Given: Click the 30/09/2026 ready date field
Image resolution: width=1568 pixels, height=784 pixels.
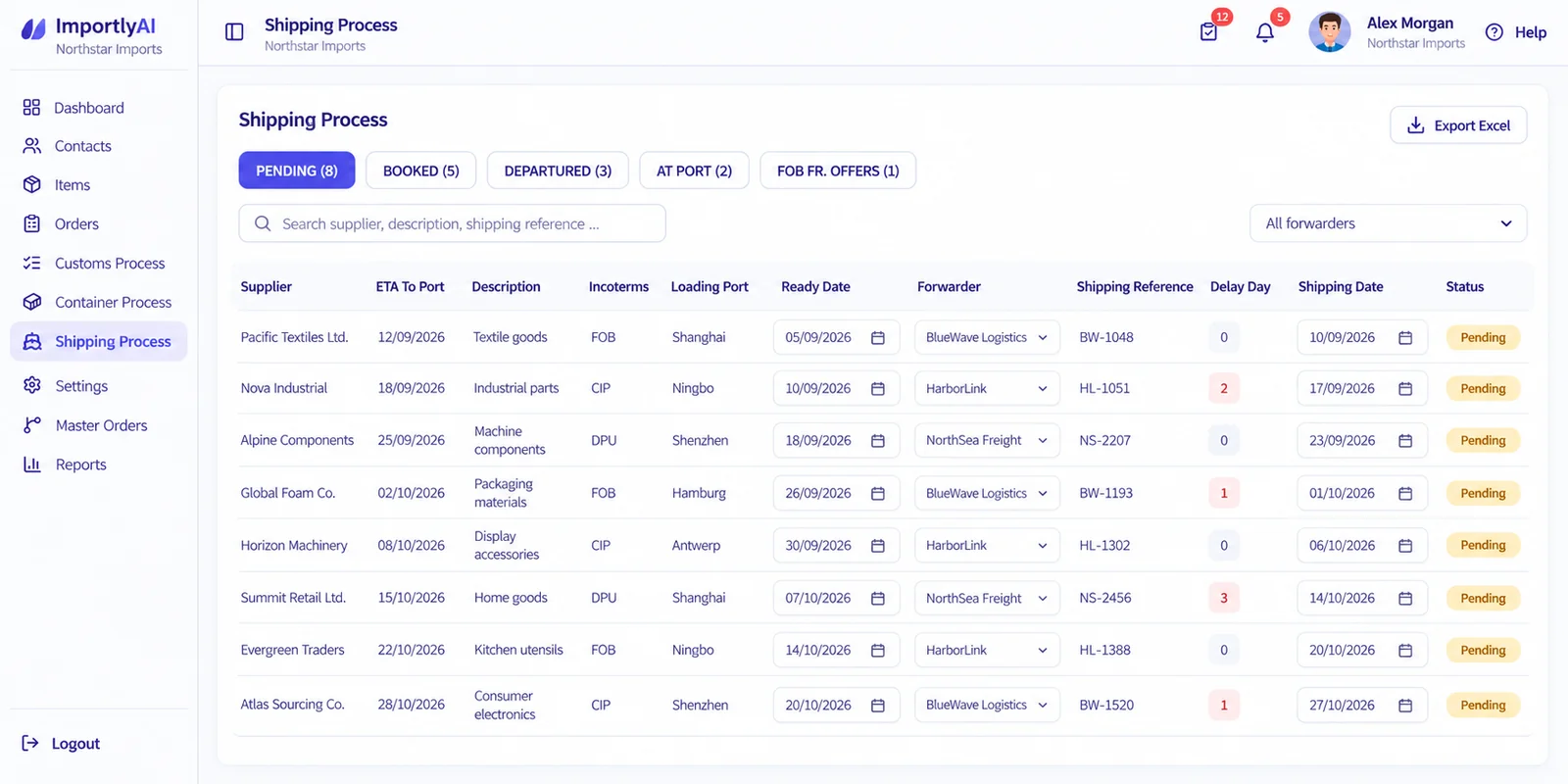Looking at the screenshot, I should (x=836, y=546).
